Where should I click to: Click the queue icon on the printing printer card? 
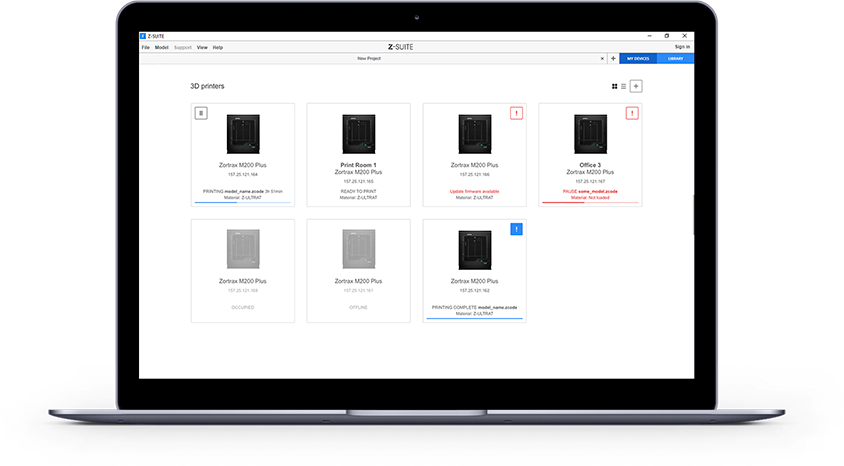[x=201, y=113]
